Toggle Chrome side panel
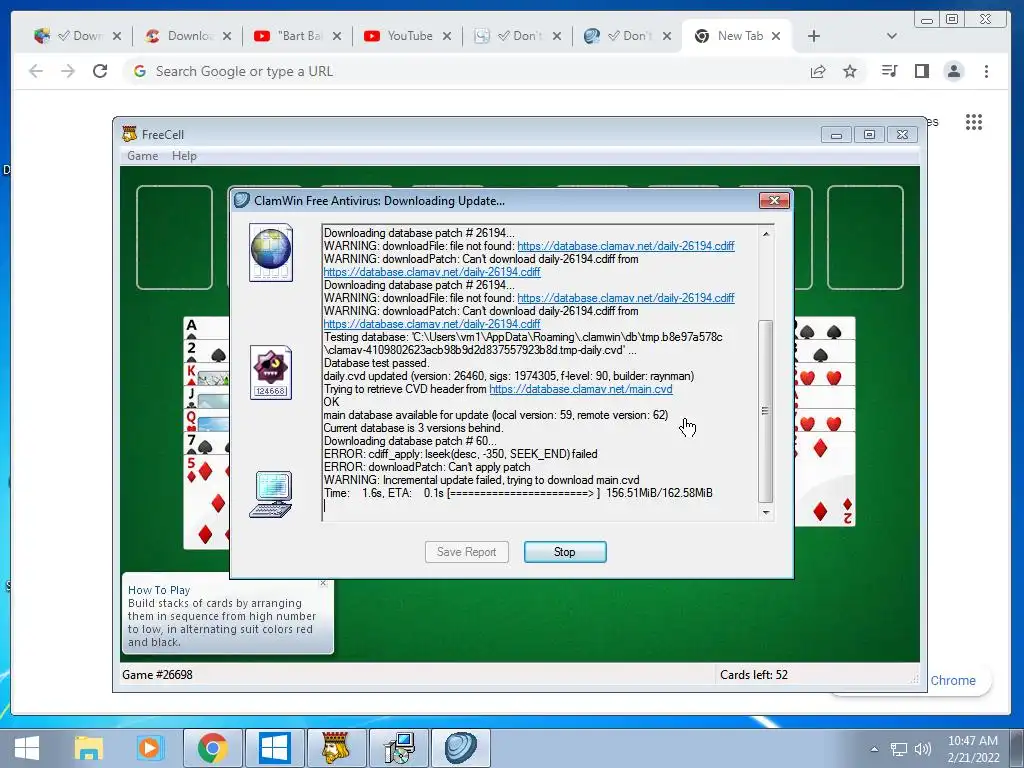 pos(921,71)
